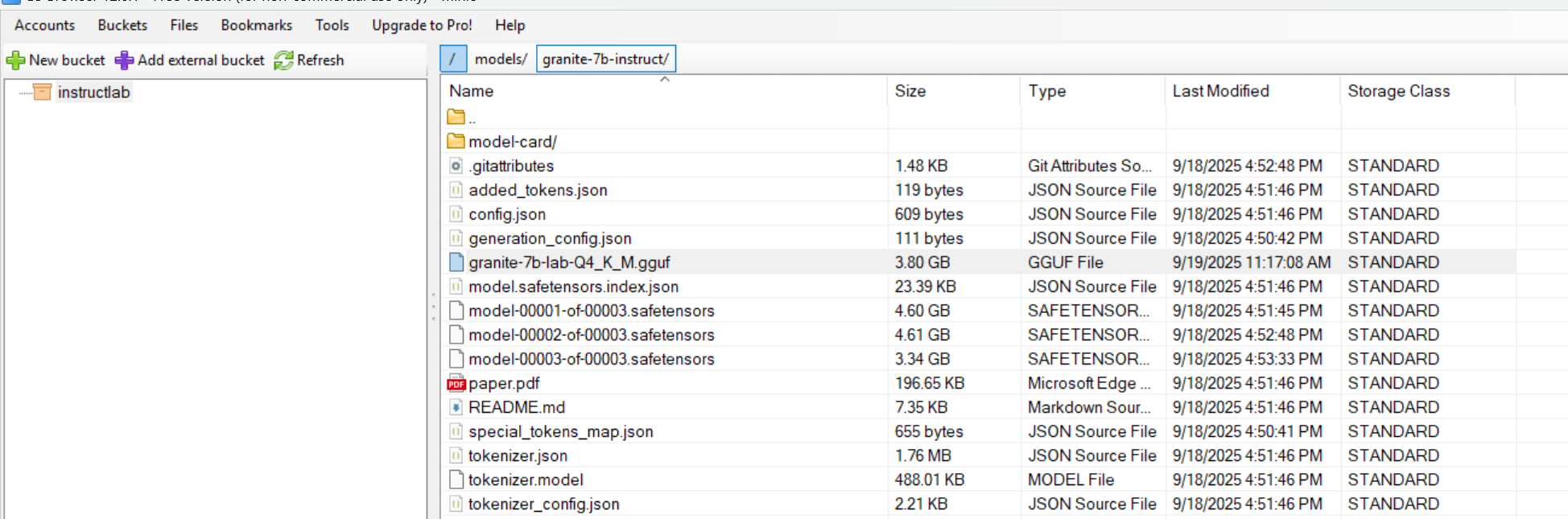Open the model-card folder icon
Screen dimensions: 1568x519
(x=456, y=142)
